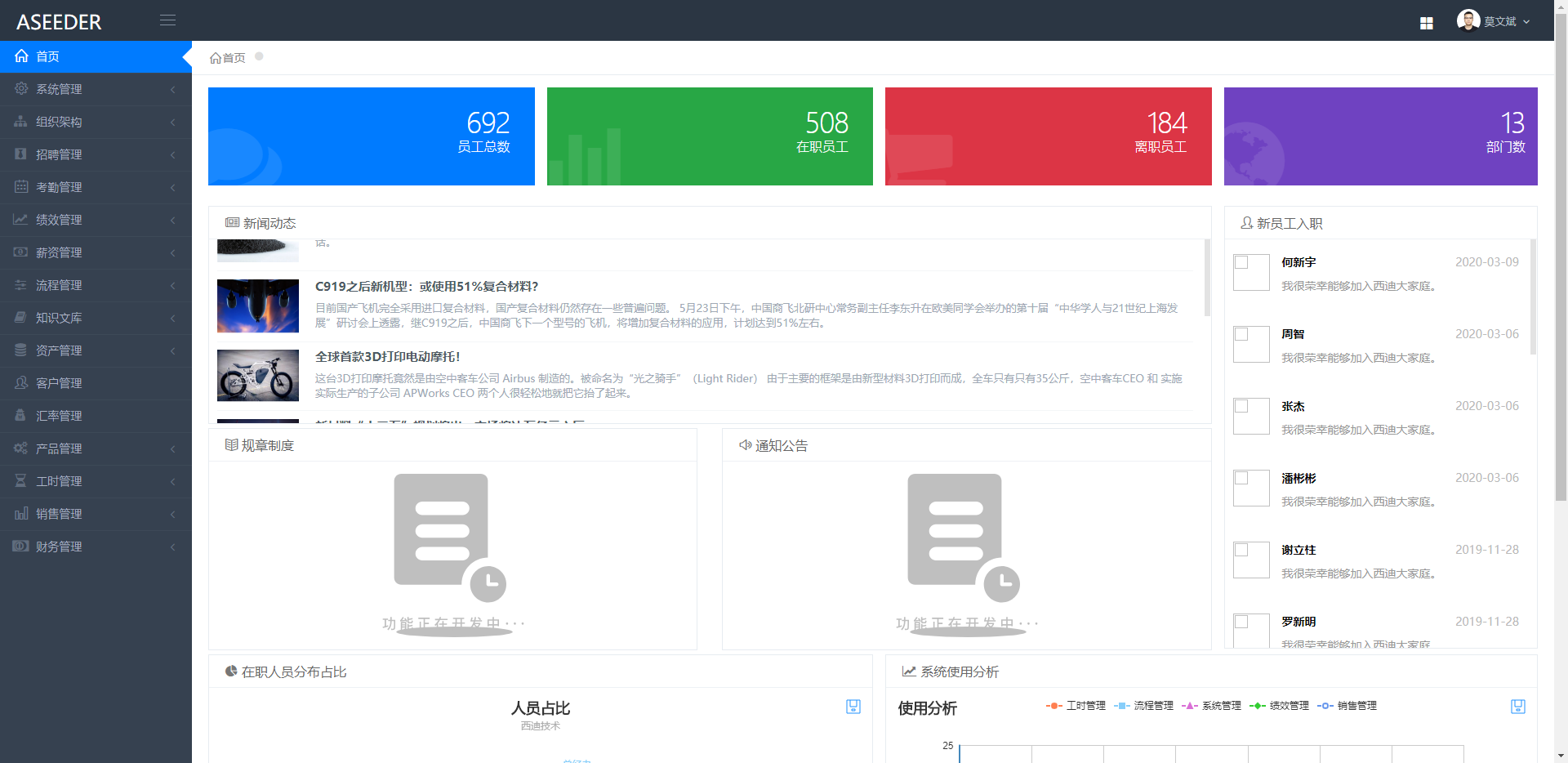The height and width of the screenshot is (763, 1568).
Task: Click the hamburger menu collapse icon
Action: click(x=167, y=20)
